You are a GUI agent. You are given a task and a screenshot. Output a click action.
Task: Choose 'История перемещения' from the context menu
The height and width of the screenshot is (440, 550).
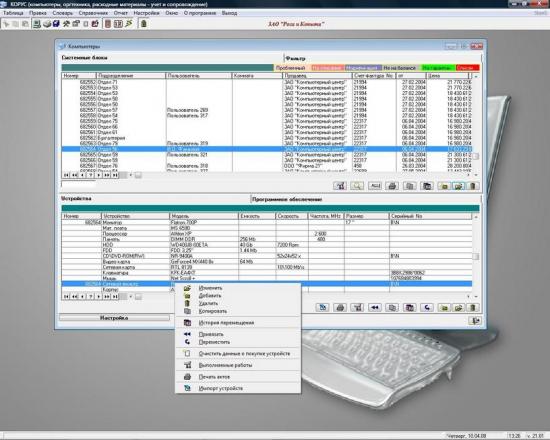pos(226,322)
